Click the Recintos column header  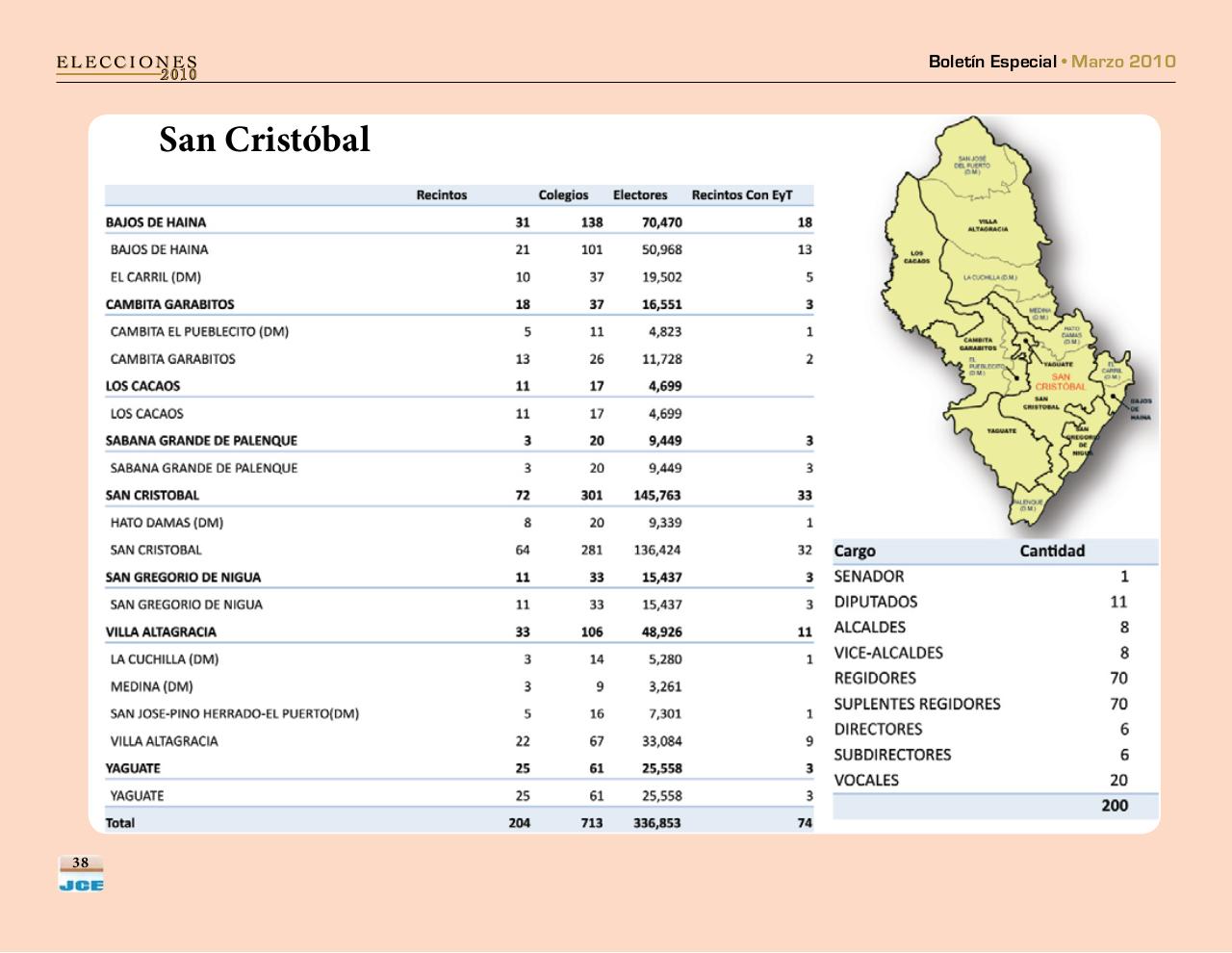click(443, 195)
